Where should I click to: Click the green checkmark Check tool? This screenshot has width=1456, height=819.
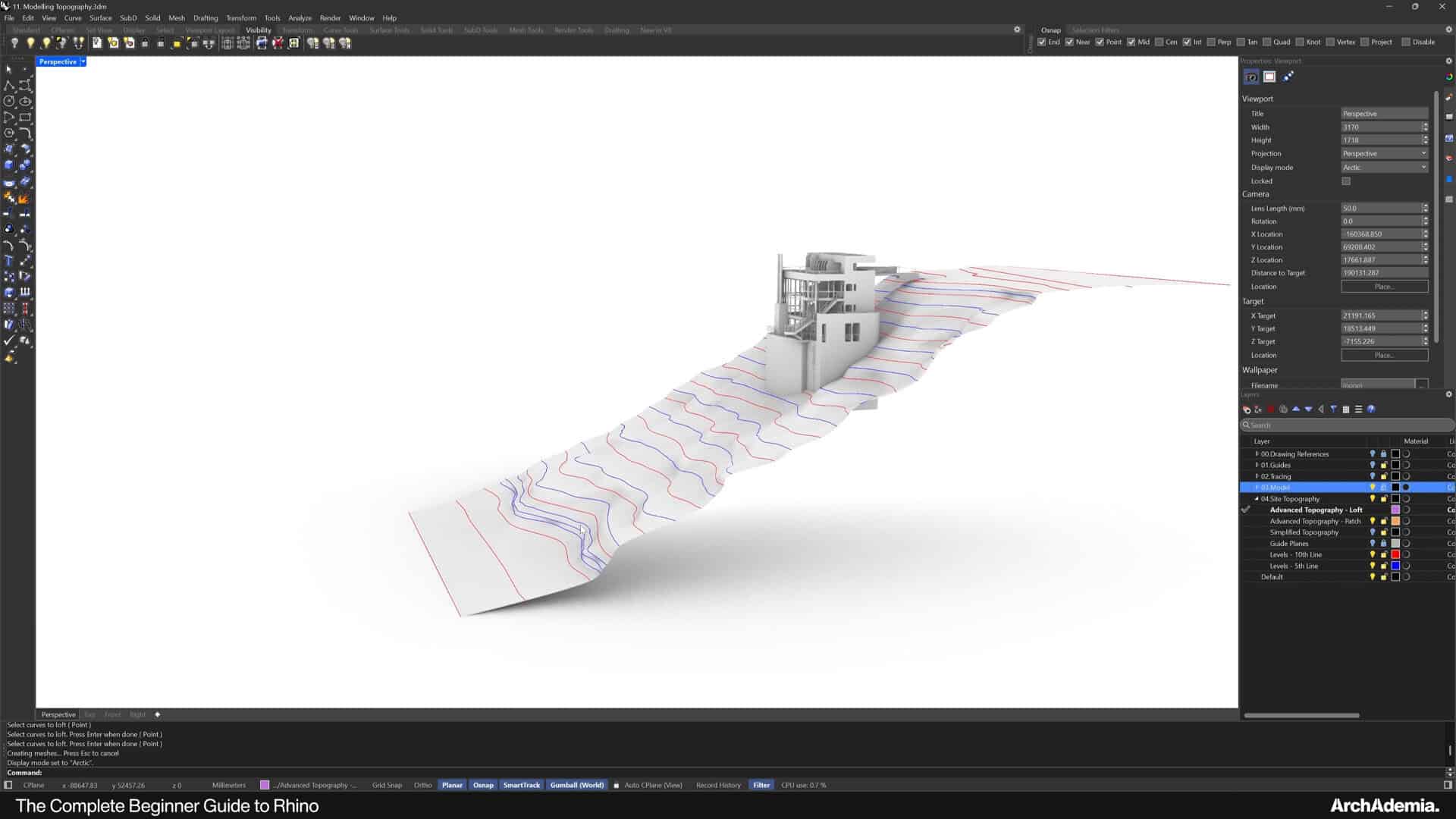point(9,340)
